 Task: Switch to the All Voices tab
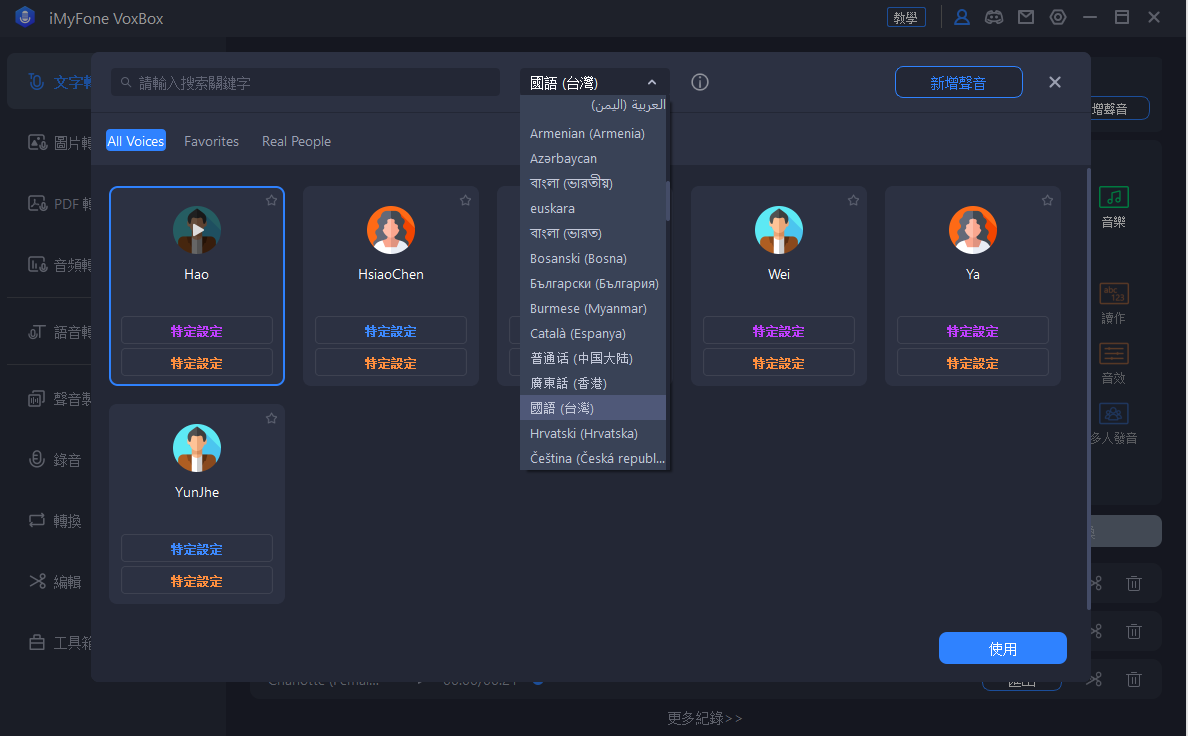(136, 141)
